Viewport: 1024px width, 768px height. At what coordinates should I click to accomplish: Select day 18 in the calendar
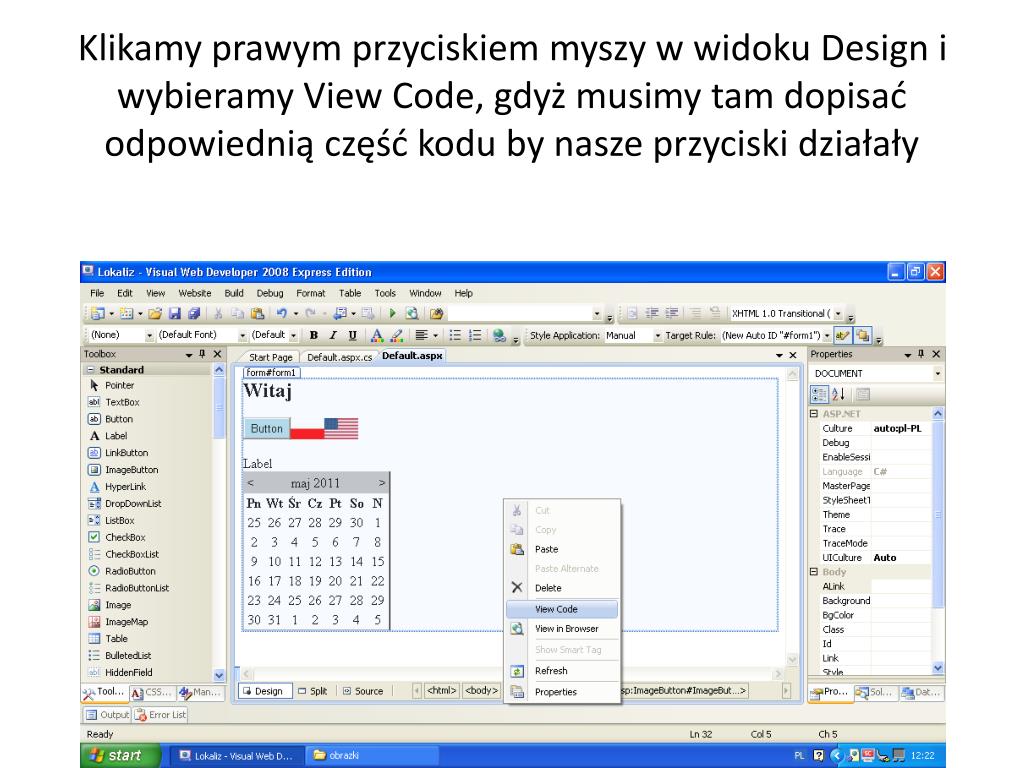coord(295,581)
